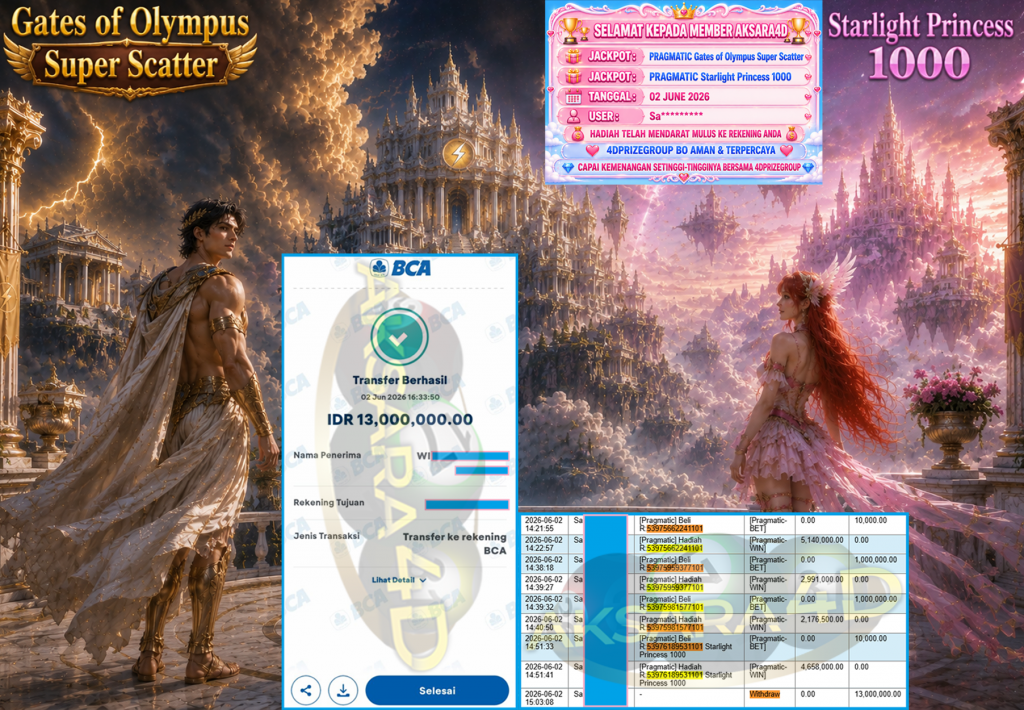The height and width of the screenshot is (710, 1024).
Task: Click the BCA logo atop the receipt
Action: [400, 268]
